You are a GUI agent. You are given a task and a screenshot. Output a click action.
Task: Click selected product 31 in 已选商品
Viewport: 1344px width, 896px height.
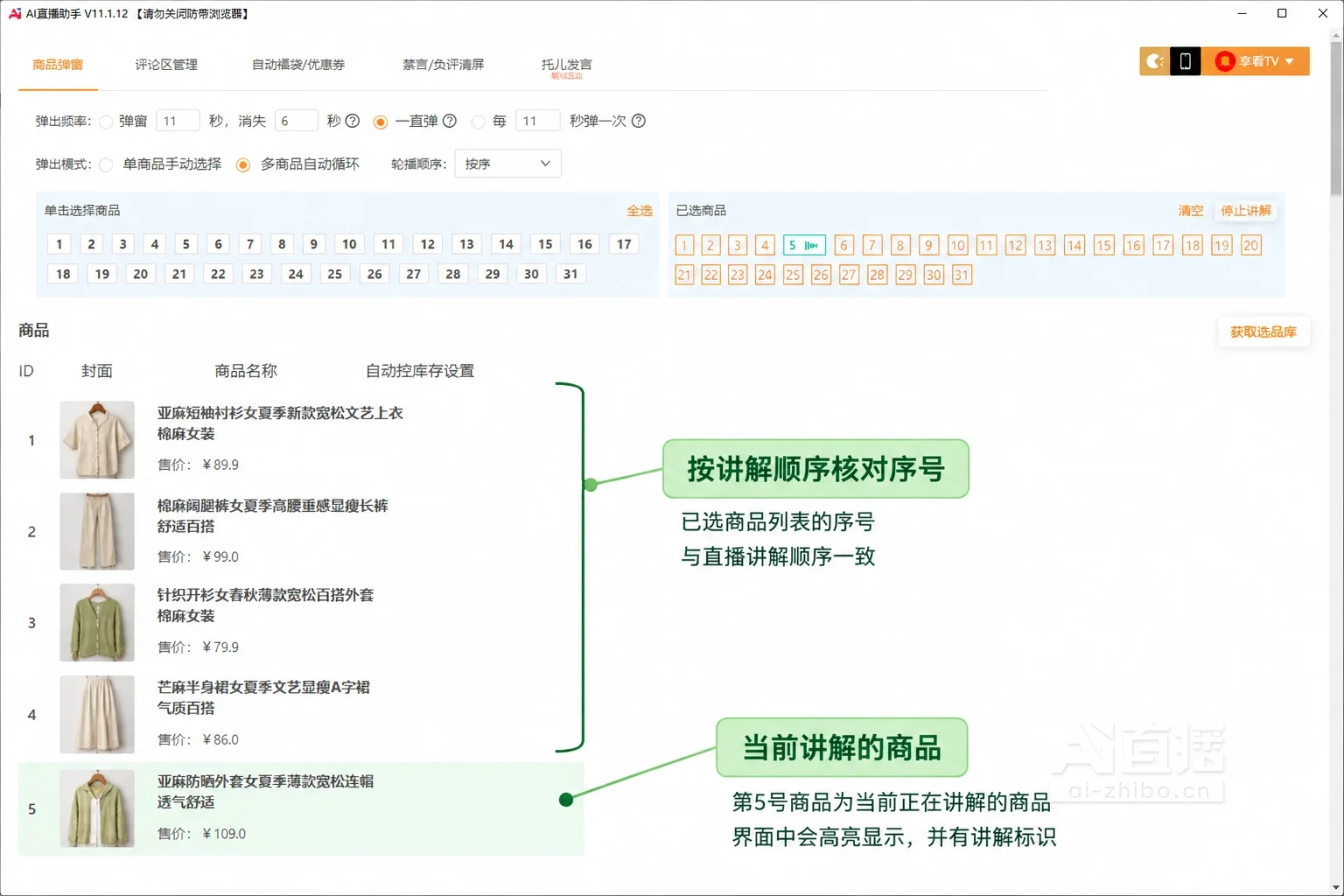962,275
